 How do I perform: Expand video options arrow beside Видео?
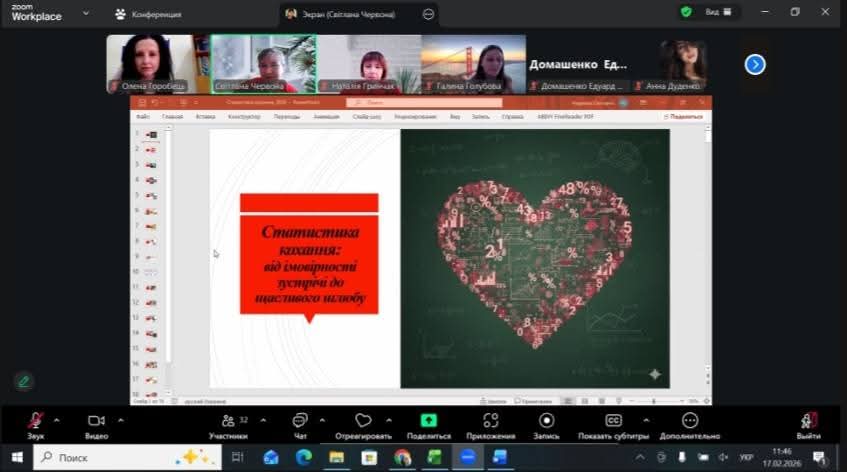coord(120,420)
